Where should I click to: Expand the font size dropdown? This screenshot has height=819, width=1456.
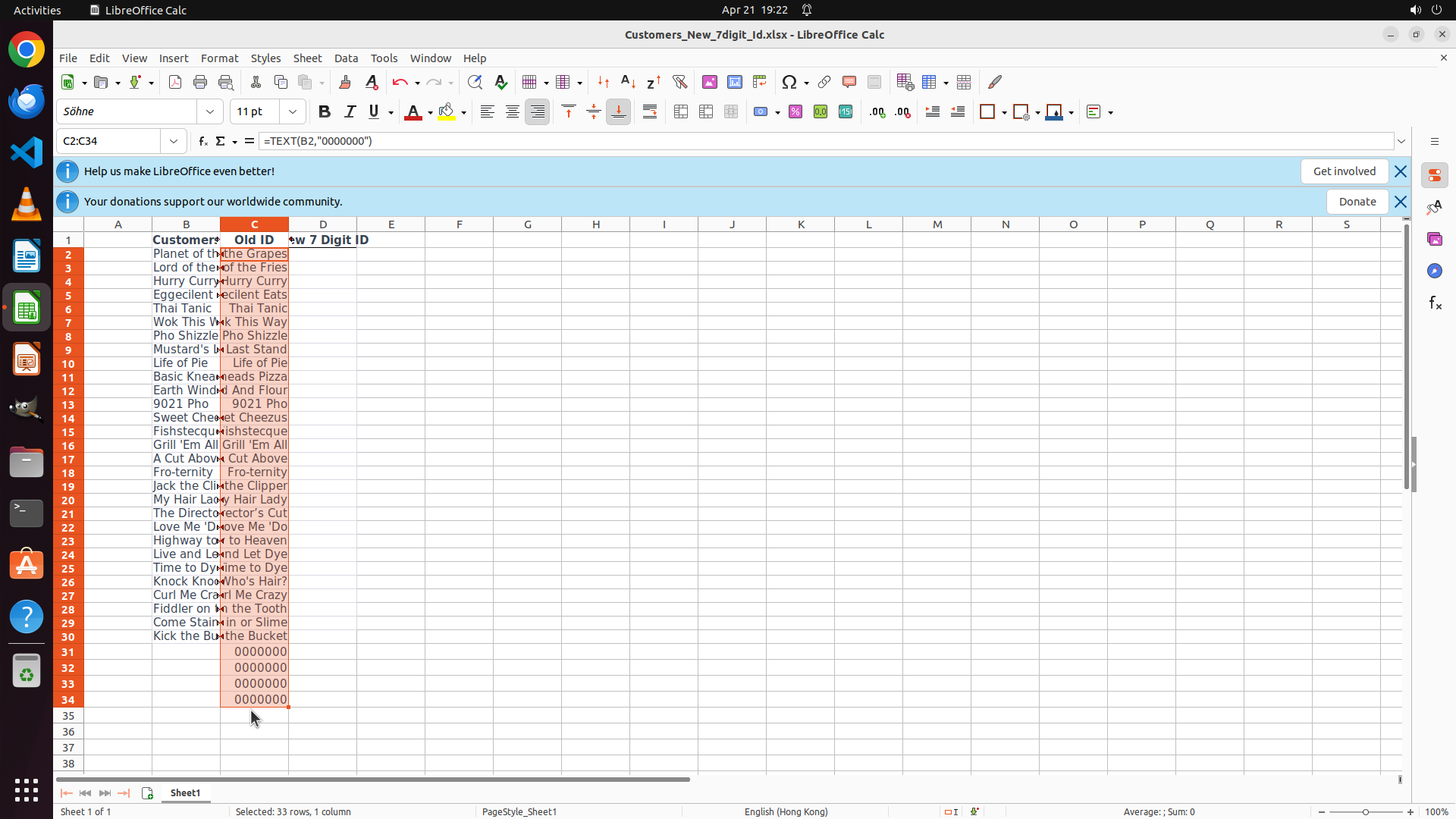[x=293, y=112]
